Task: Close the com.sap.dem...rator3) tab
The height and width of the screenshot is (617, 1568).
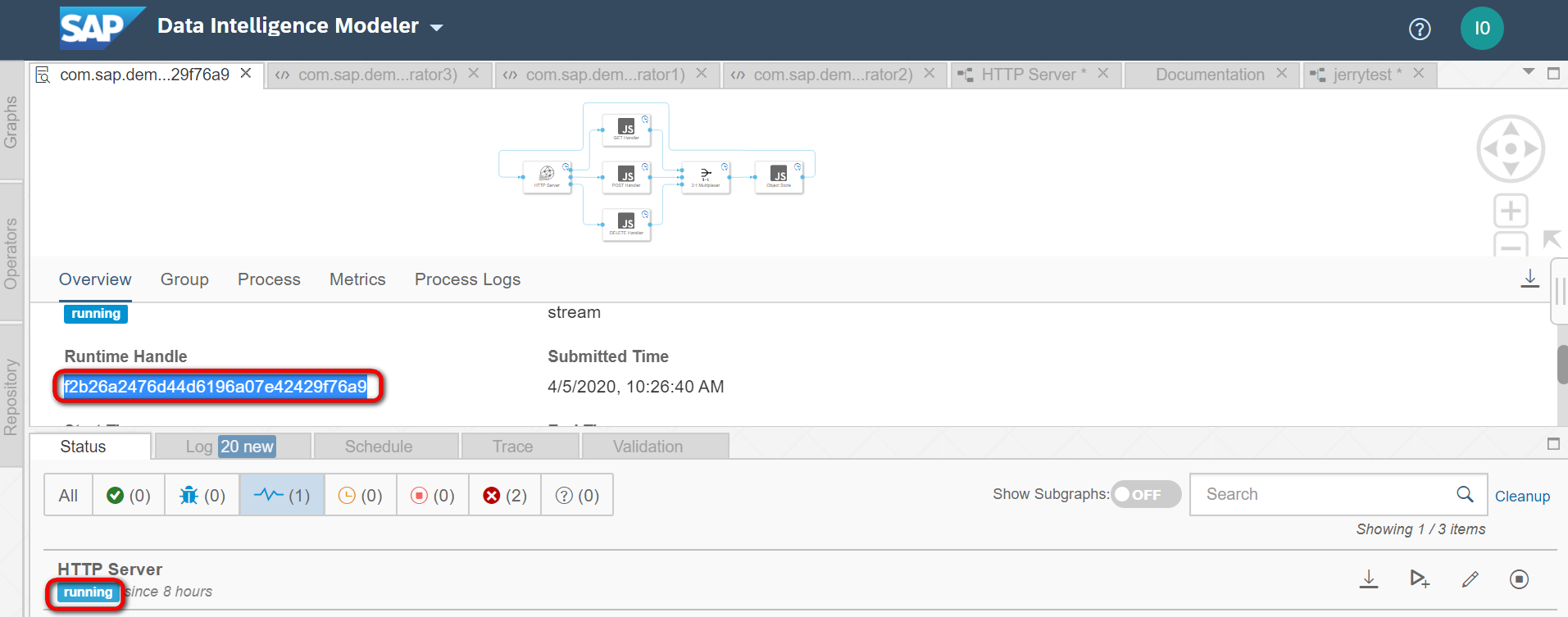Action: point(474,74)
